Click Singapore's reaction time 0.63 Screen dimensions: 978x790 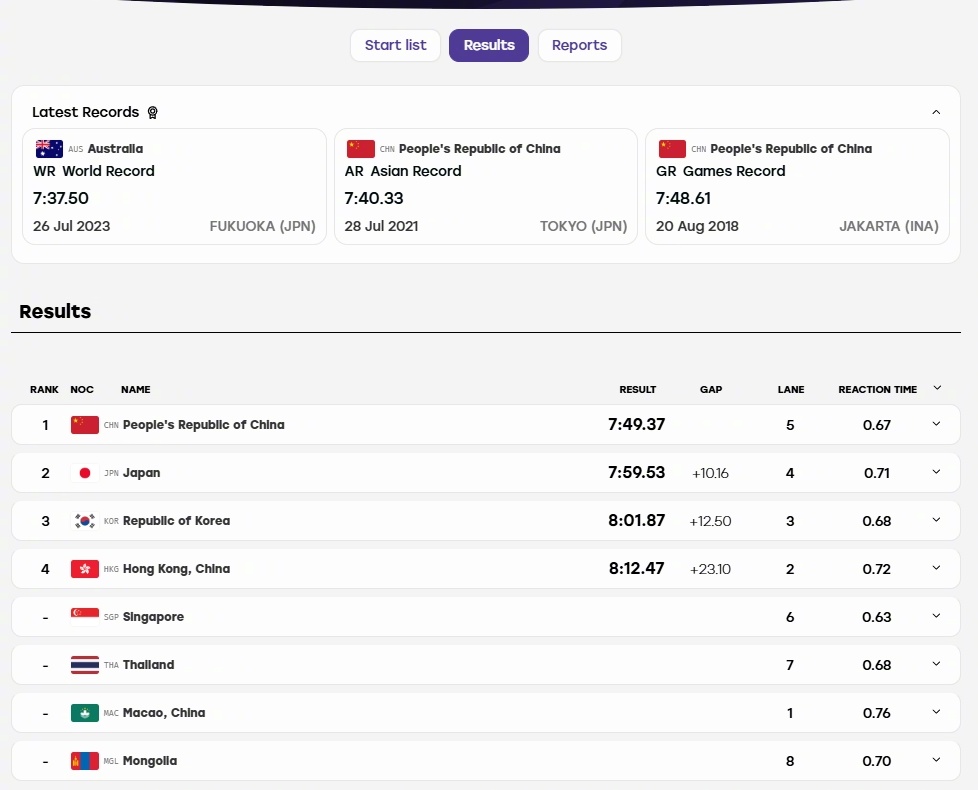pos(876,617)
